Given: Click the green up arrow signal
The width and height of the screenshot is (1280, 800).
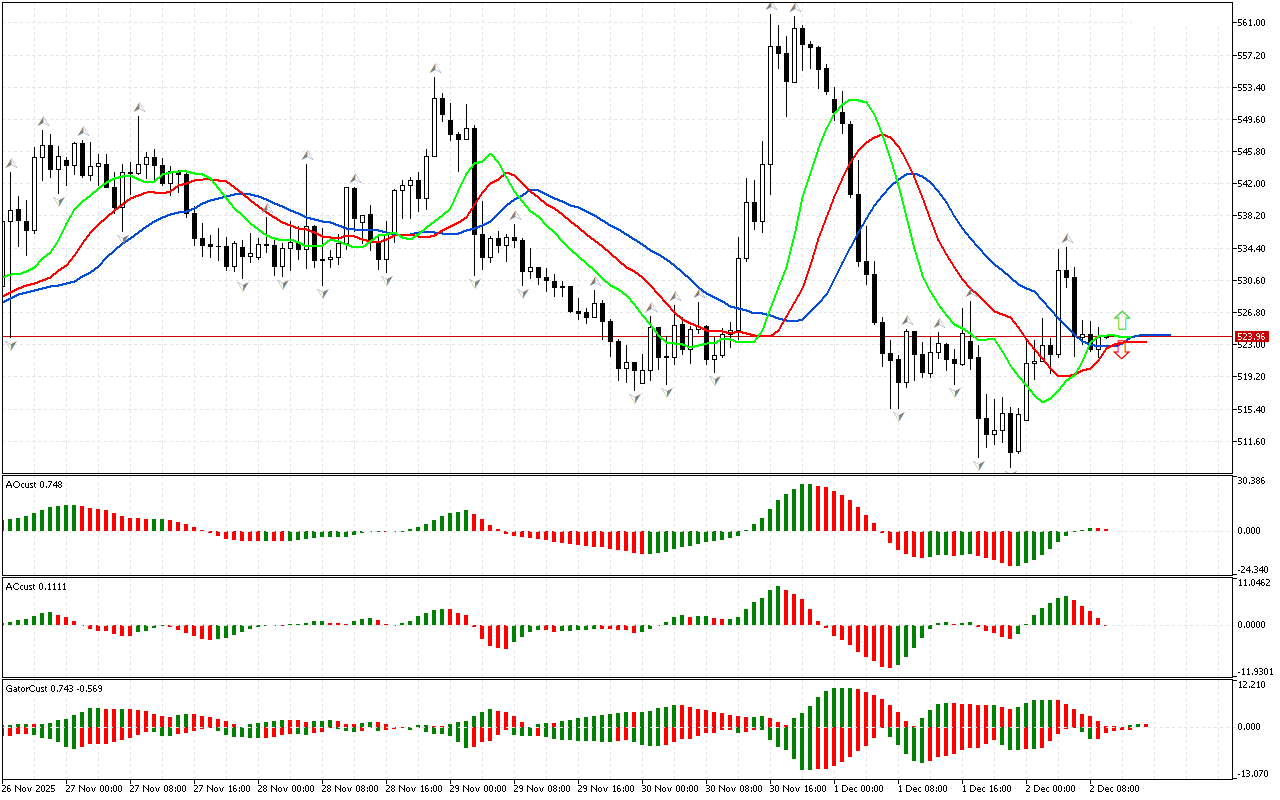Looking at the screenshot, I should click(1122, 320).
